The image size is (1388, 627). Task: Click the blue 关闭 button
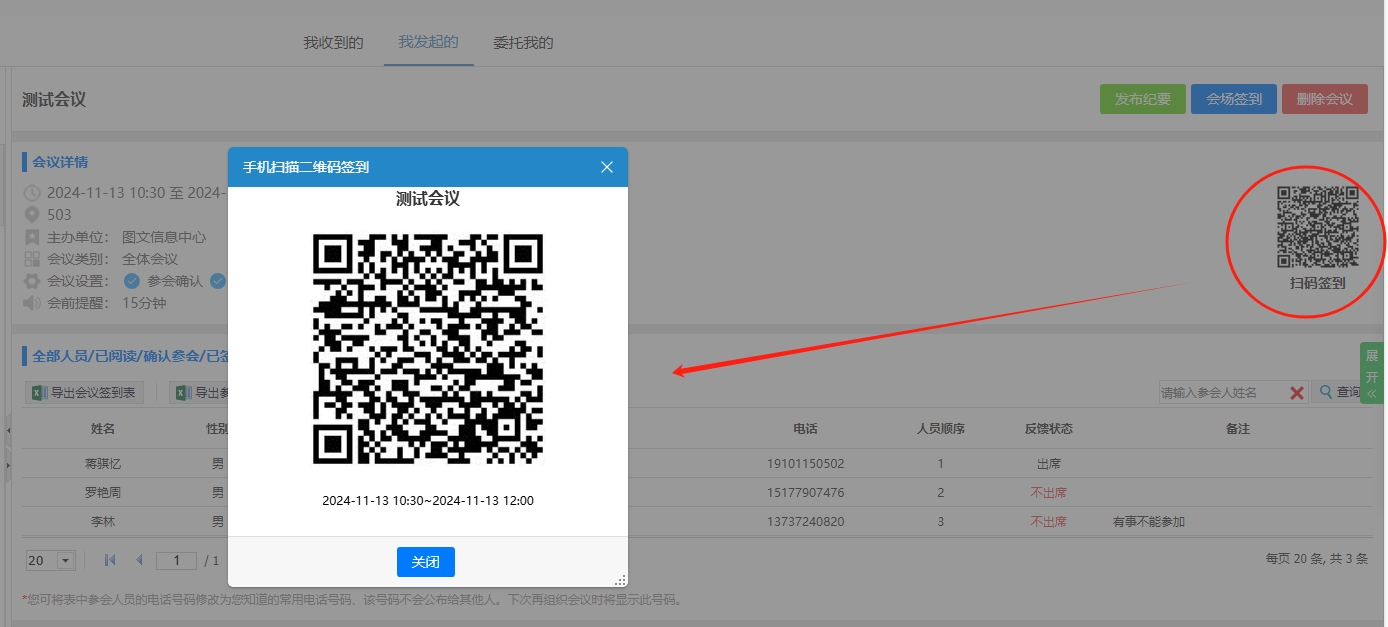[x=426, y=562]
